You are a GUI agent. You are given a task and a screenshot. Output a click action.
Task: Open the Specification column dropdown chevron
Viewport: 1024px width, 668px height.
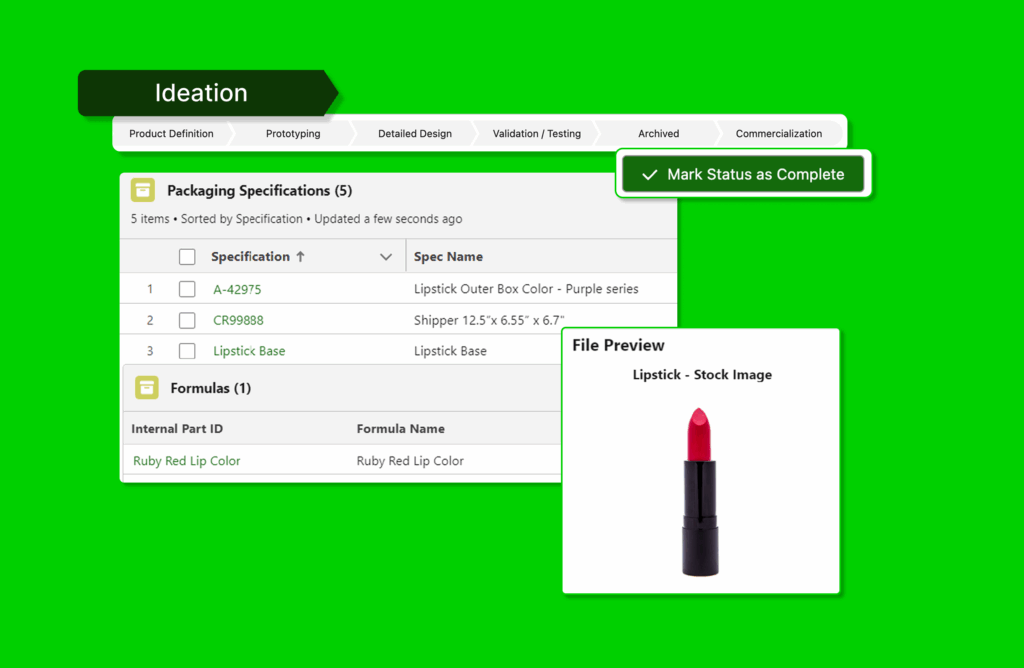click(386, 257)
